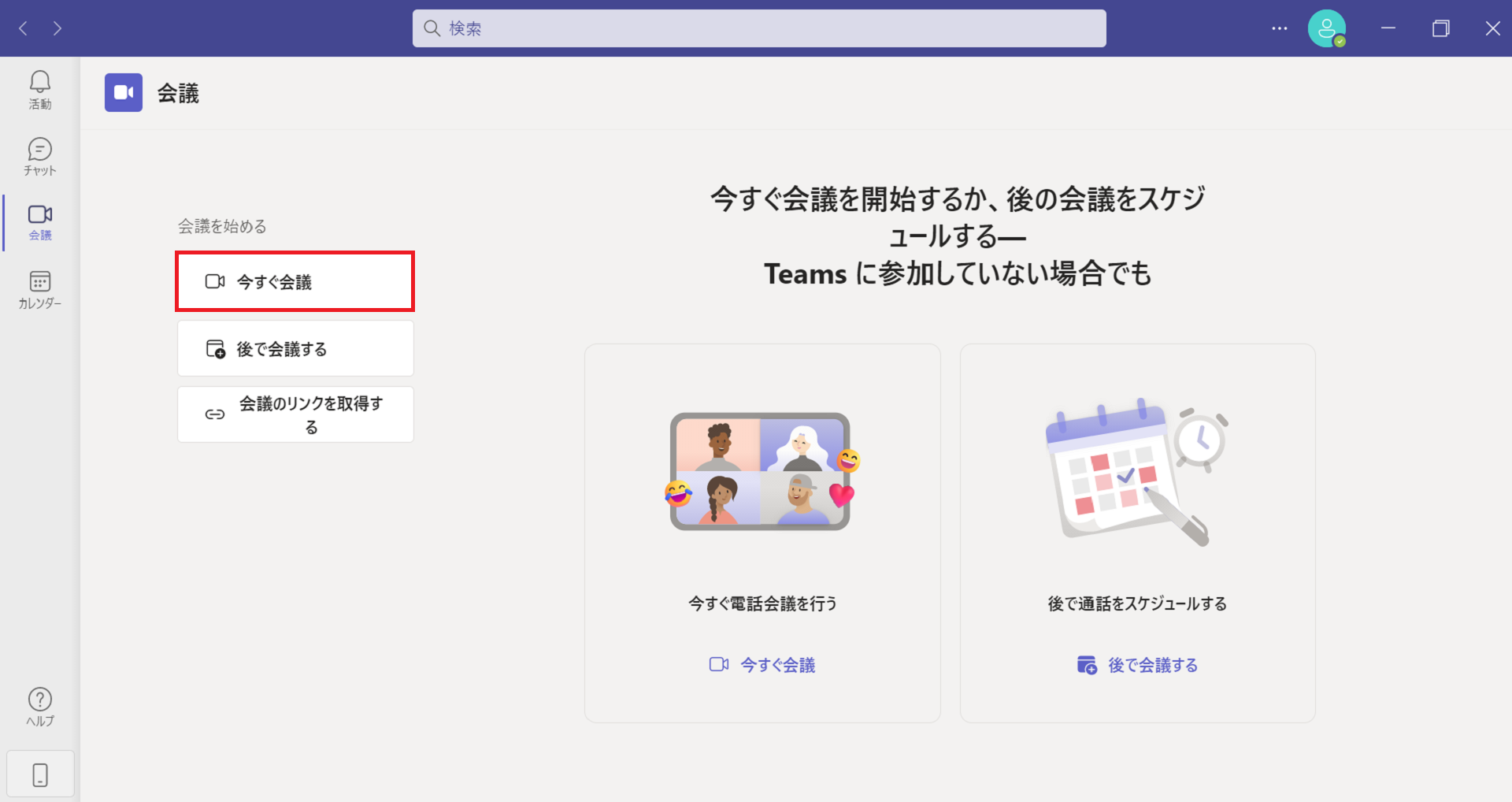This screenshot has height=802, width=1512.
Task: Click the purple camera icon beside 会議 heading
Action: point(124,93)
